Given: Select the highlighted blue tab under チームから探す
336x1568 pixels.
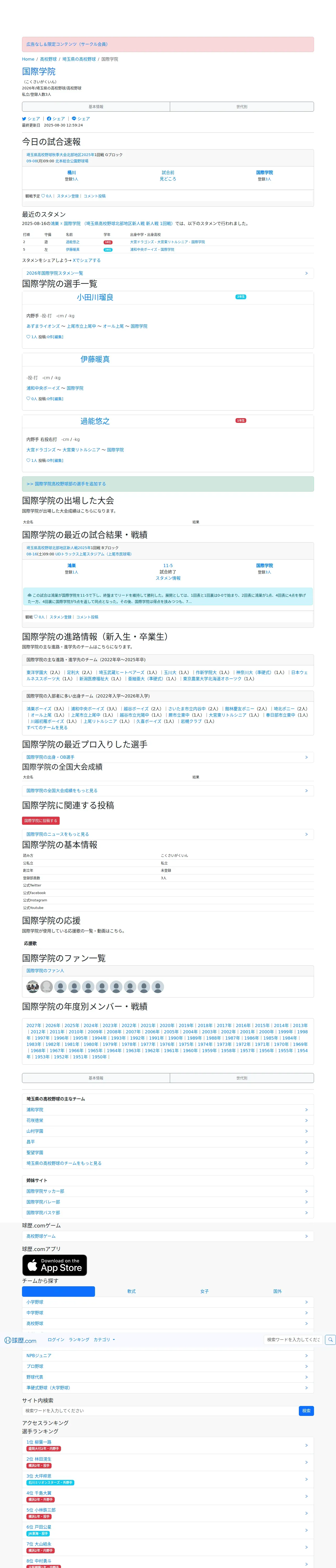Looking at the screenshot, I should (x=59, y=1291).
